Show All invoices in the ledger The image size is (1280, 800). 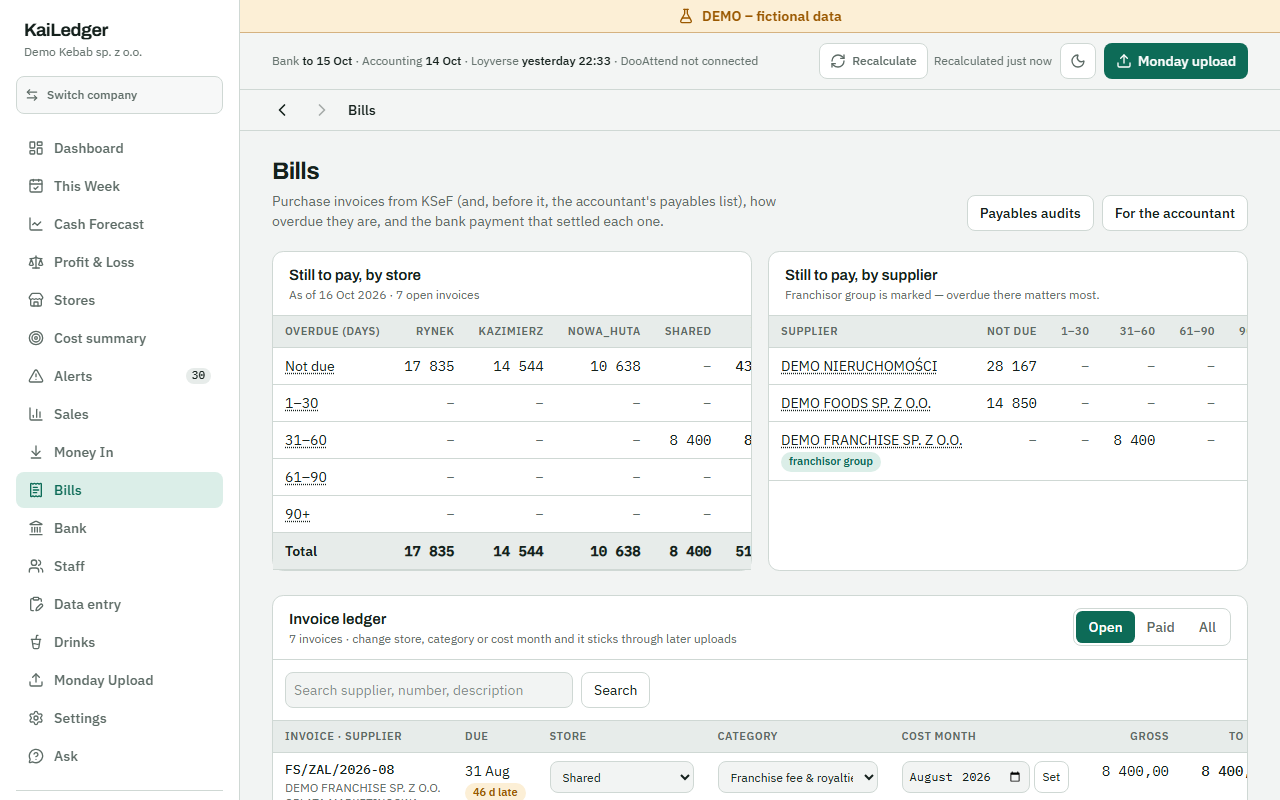click(1207, 627)
